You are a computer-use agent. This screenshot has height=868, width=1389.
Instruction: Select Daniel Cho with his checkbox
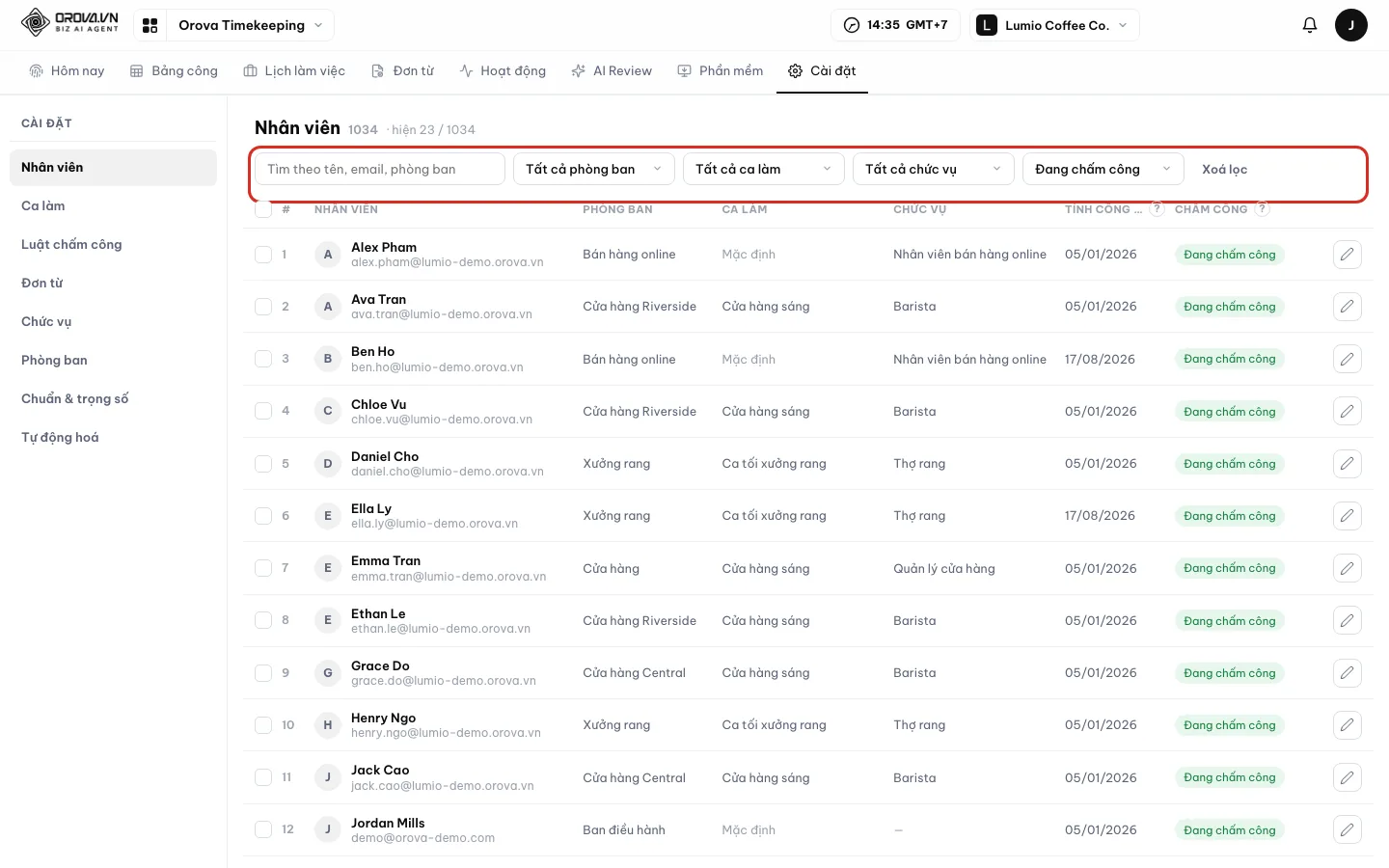[x=263, y=464]
